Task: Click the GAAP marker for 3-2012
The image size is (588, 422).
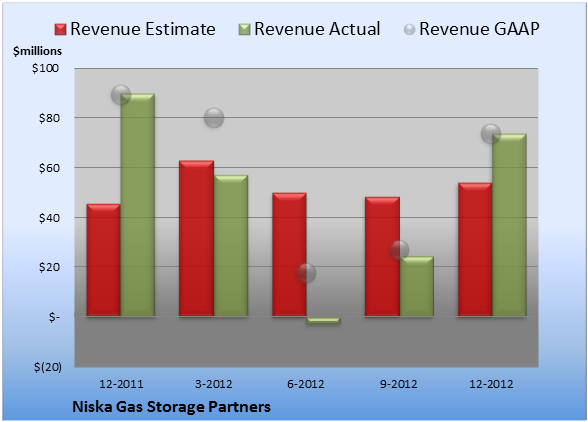Action: pyautogui.click(x=214, y=118)
